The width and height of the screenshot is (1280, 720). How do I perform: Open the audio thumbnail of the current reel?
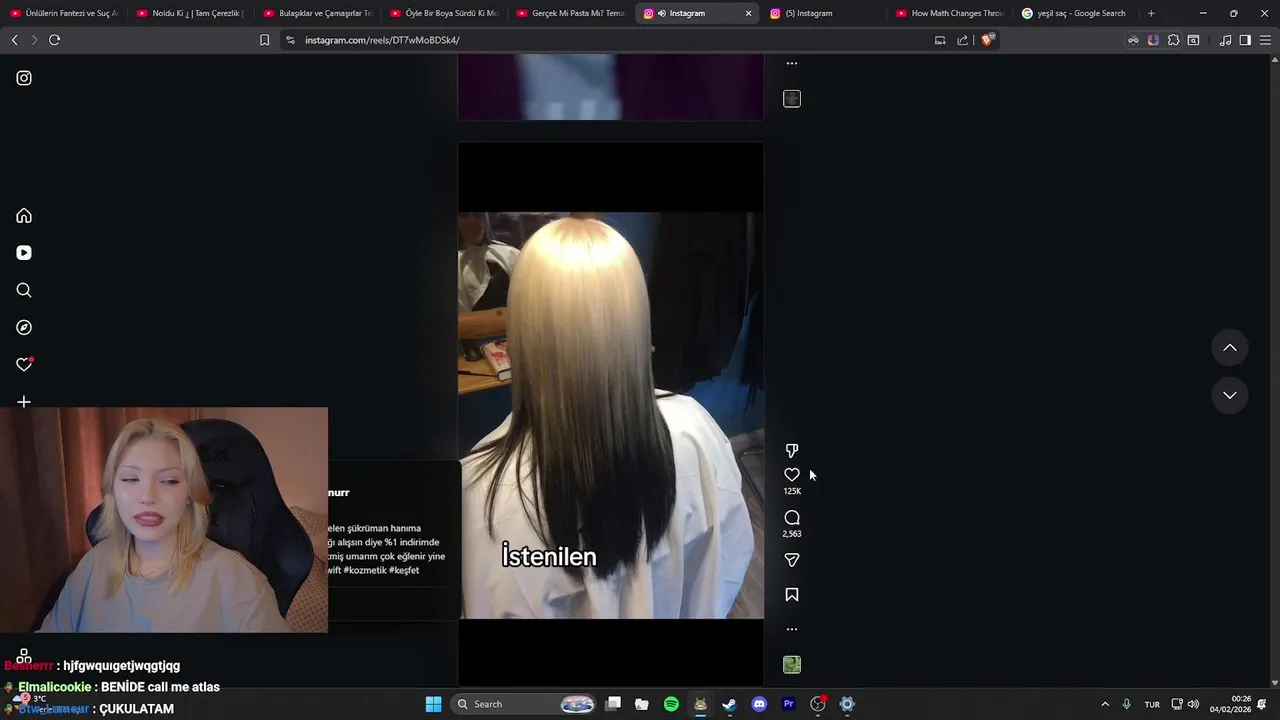pyautogui.click(x=792, y=665)
